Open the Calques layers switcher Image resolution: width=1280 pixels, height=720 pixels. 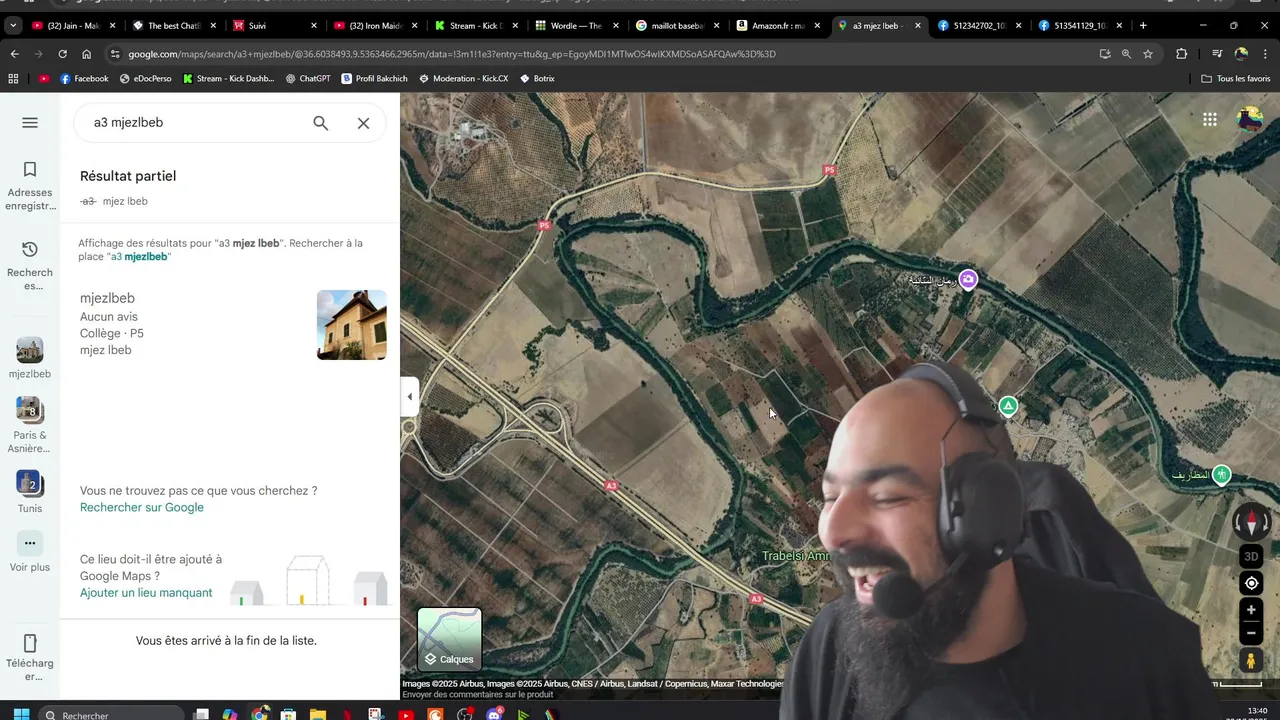[x=449, y=639]
